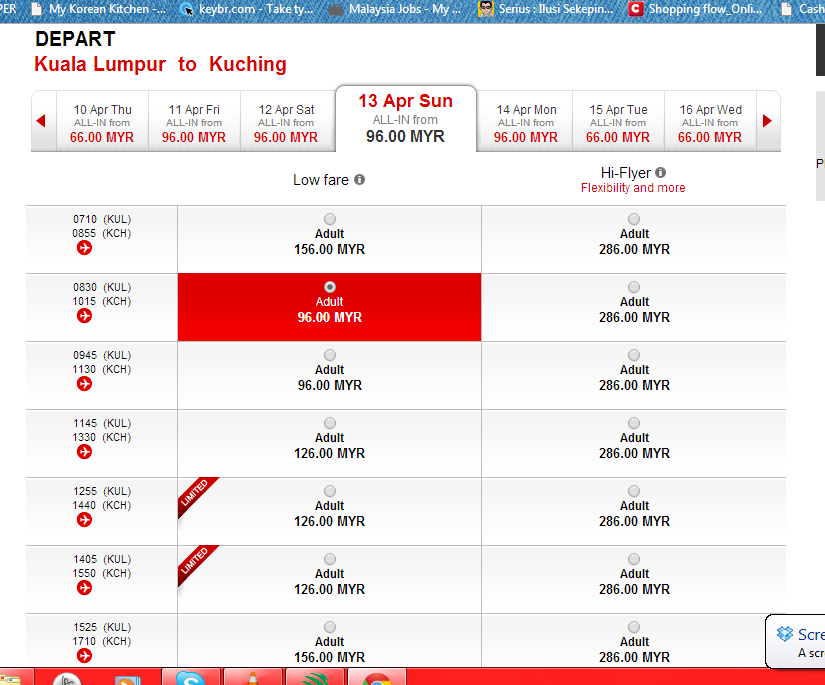Select Low fare 156.00 MYR for 1525 flight
Viewport: 825px width, 685px height.
coord(330,627)
